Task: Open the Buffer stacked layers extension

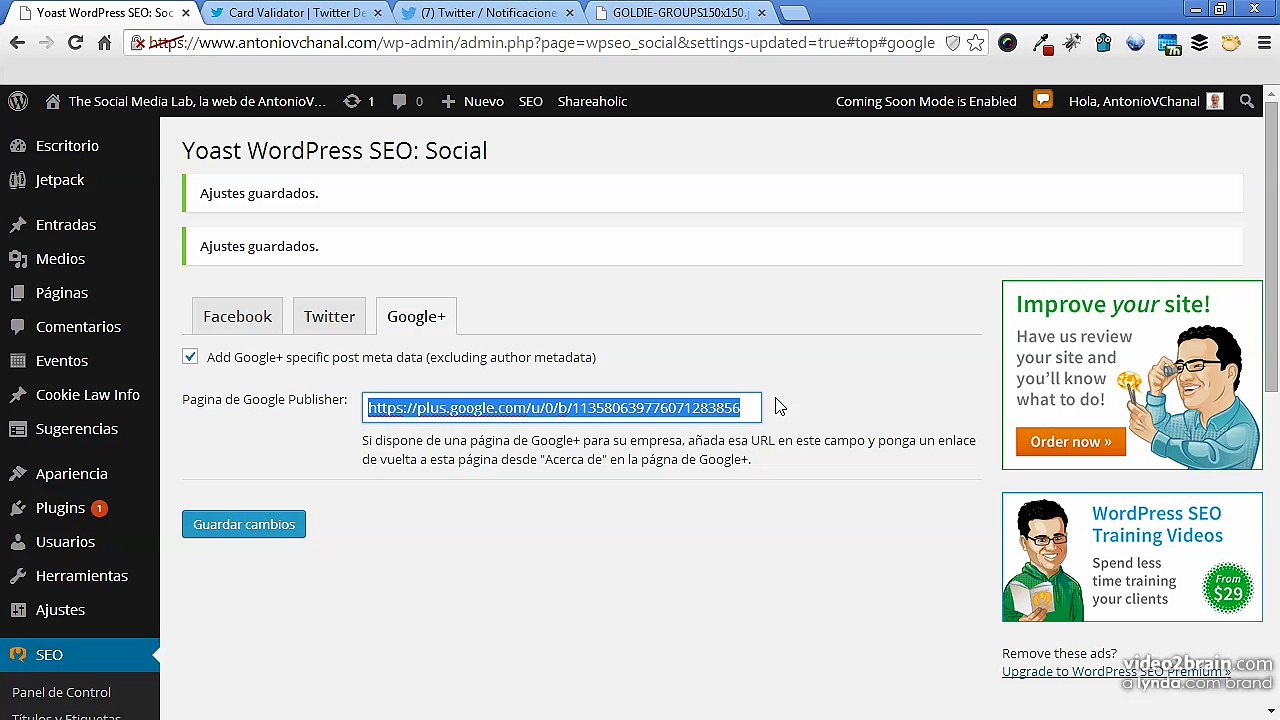Action: click(1199, 43)
